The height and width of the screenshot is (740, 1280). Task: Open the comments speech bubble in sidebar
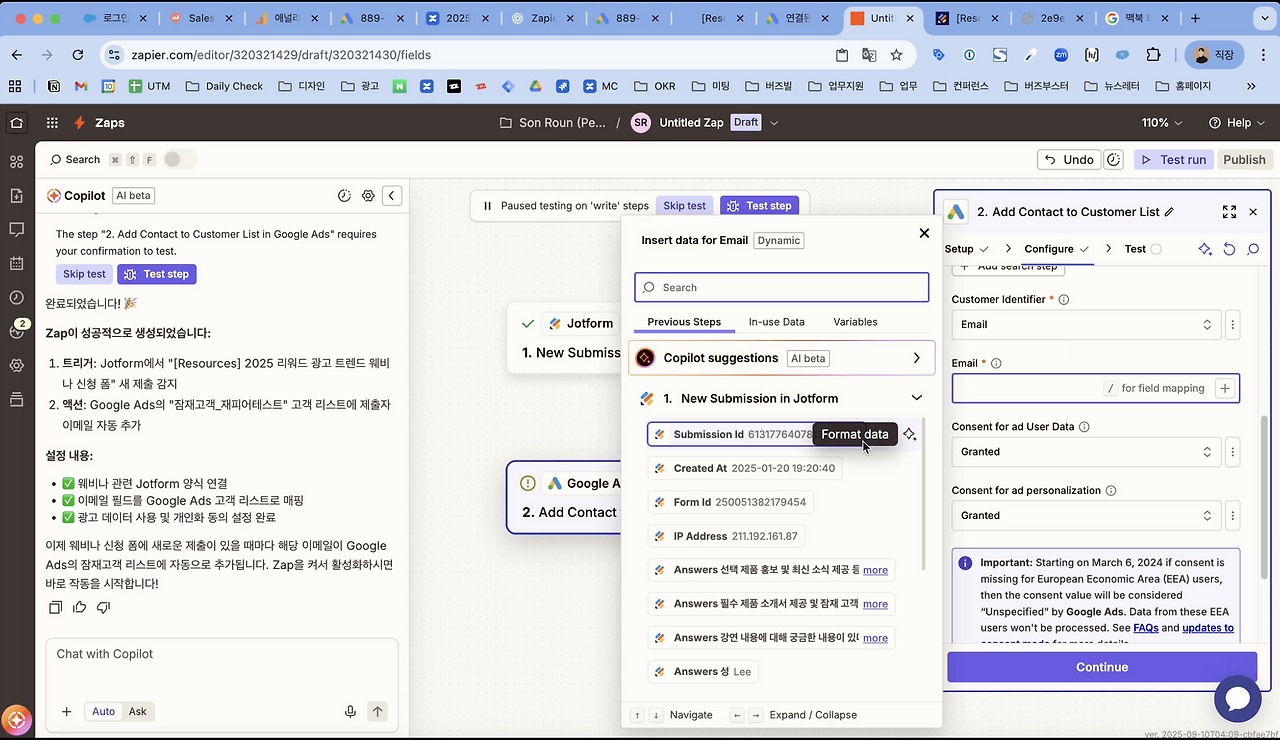tap(16, 230)
